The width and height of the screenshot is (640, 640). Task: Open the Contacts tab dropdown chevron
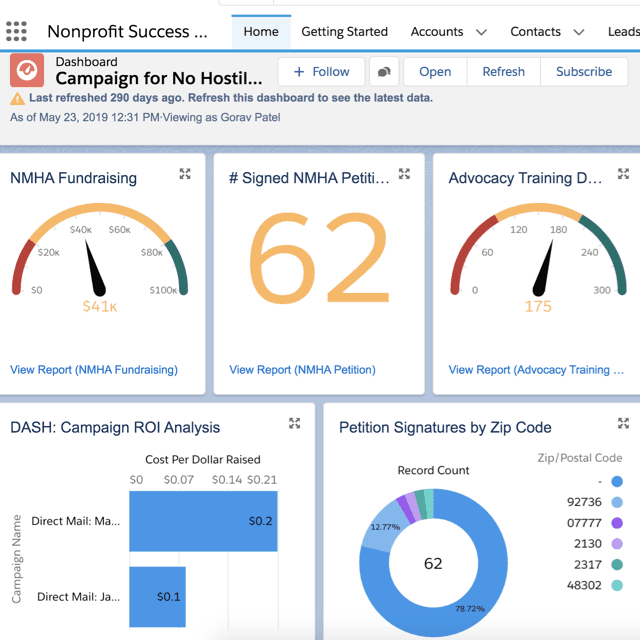tap(579, 32)
